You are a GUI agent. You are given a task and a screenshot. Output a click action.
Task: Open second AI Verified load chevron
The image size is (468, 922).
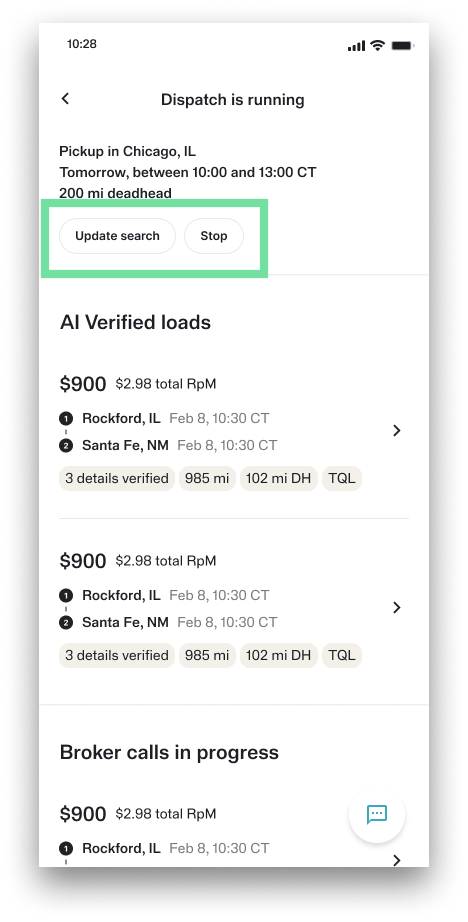(x=397, y=607)
